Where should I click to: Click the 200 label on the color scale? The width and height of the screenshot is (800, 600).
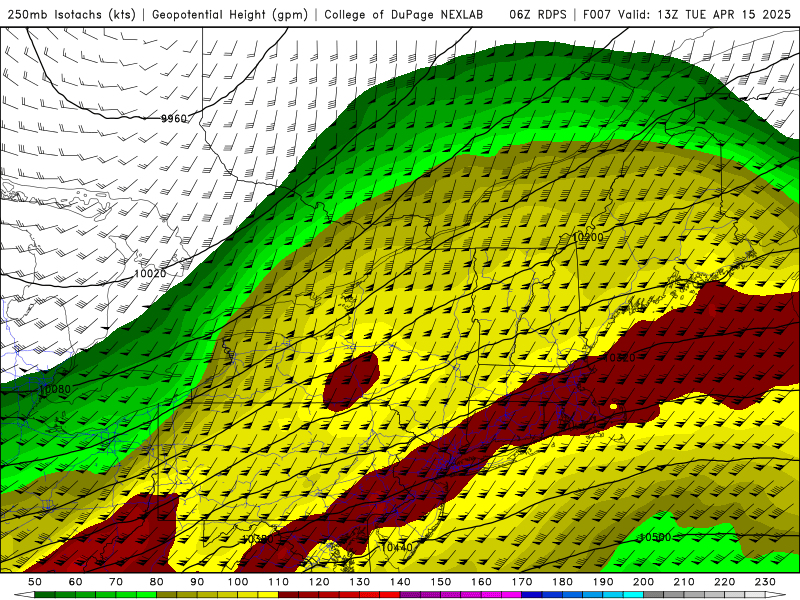pyautogui.click(x=643, y=582)
